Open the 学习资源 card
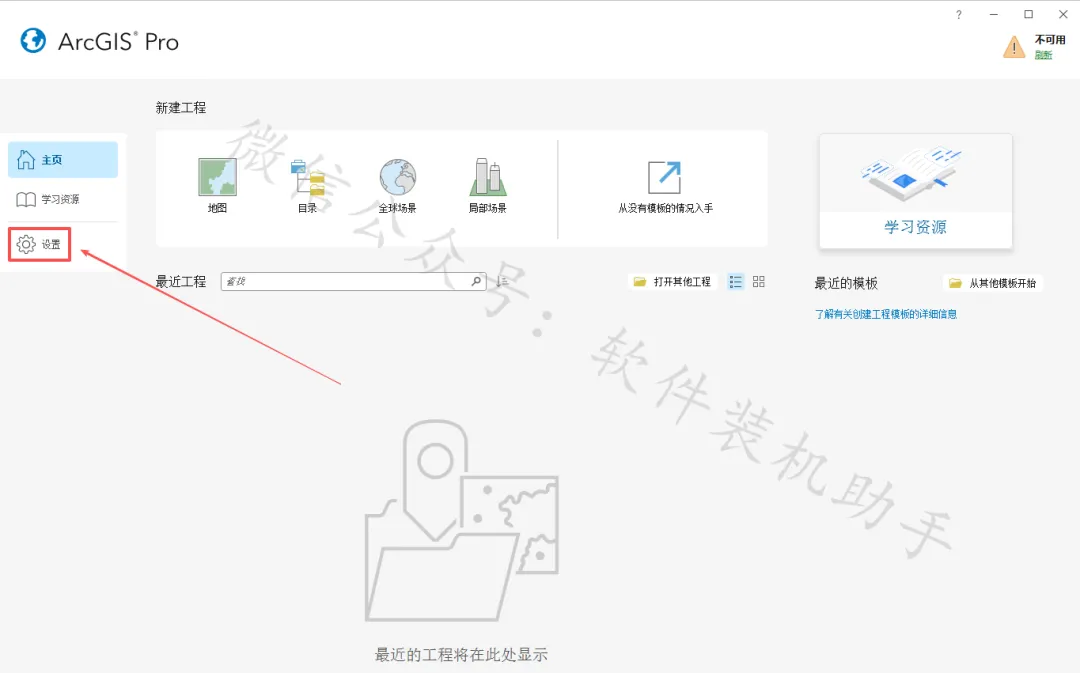The height and width of the screenshot is (673, 1080). [x=915, y=191]
